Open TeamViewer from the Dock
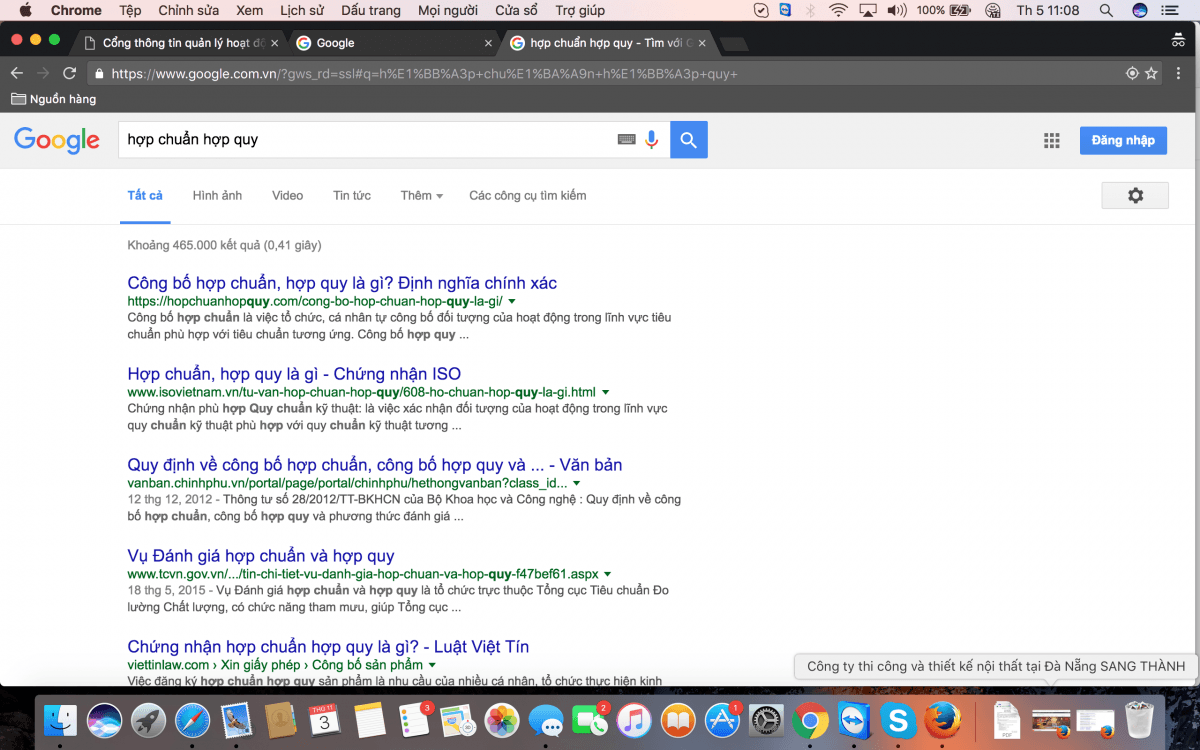This screenshot has height=750, width=1200. click(854, 720)
